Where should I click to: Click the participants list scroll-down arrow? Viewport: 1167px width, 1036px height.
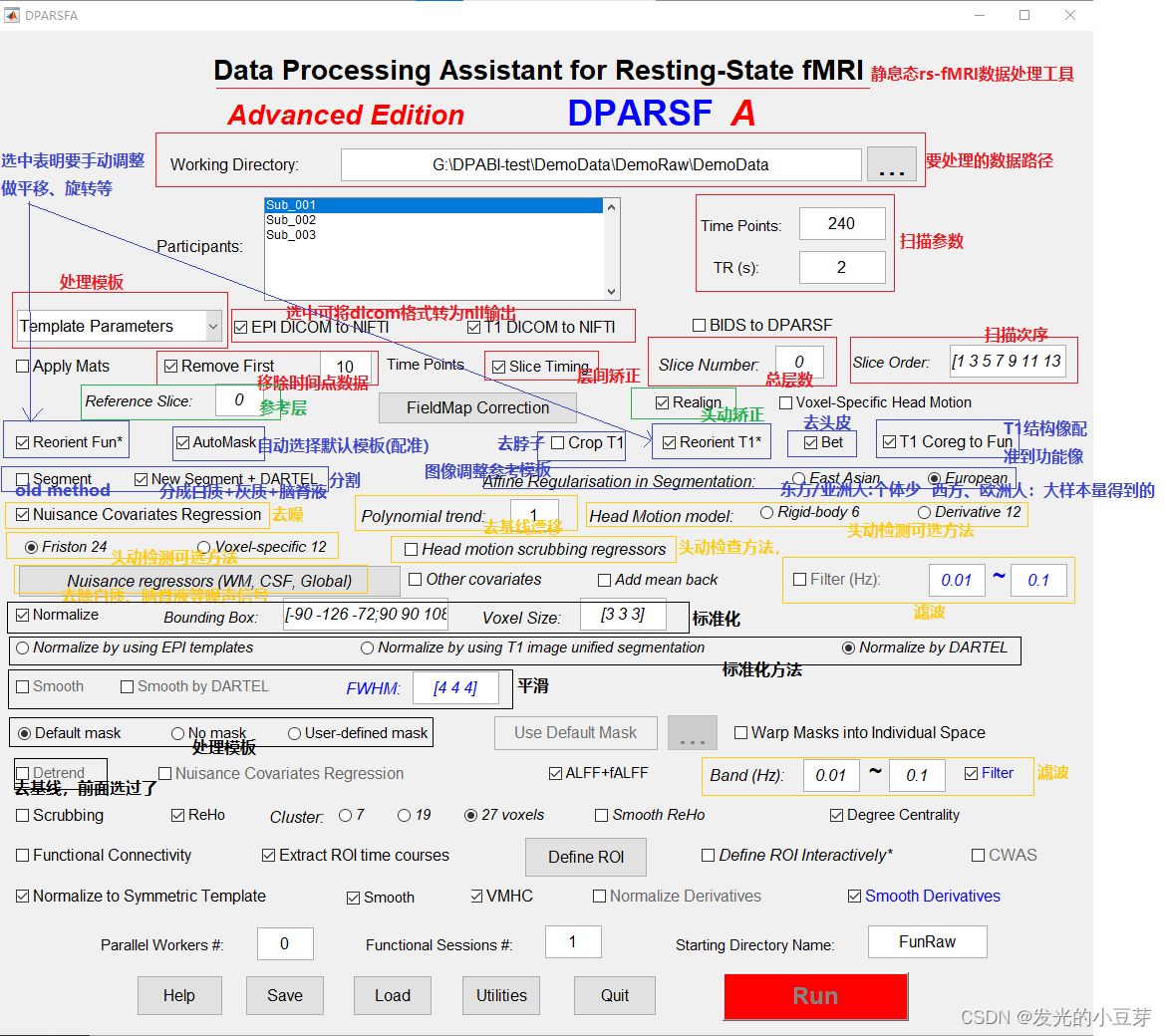click(611, 292)
